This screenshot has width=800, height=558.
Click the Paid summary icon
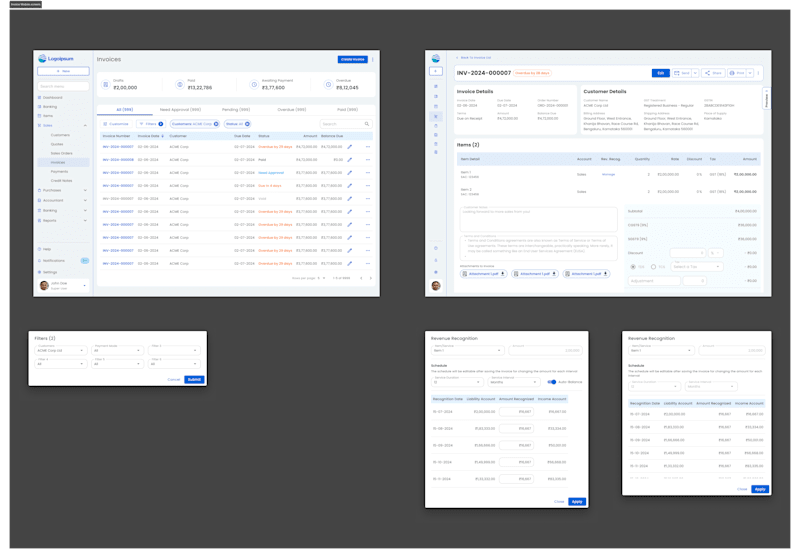pyautogui.click(x=180, y=85)
